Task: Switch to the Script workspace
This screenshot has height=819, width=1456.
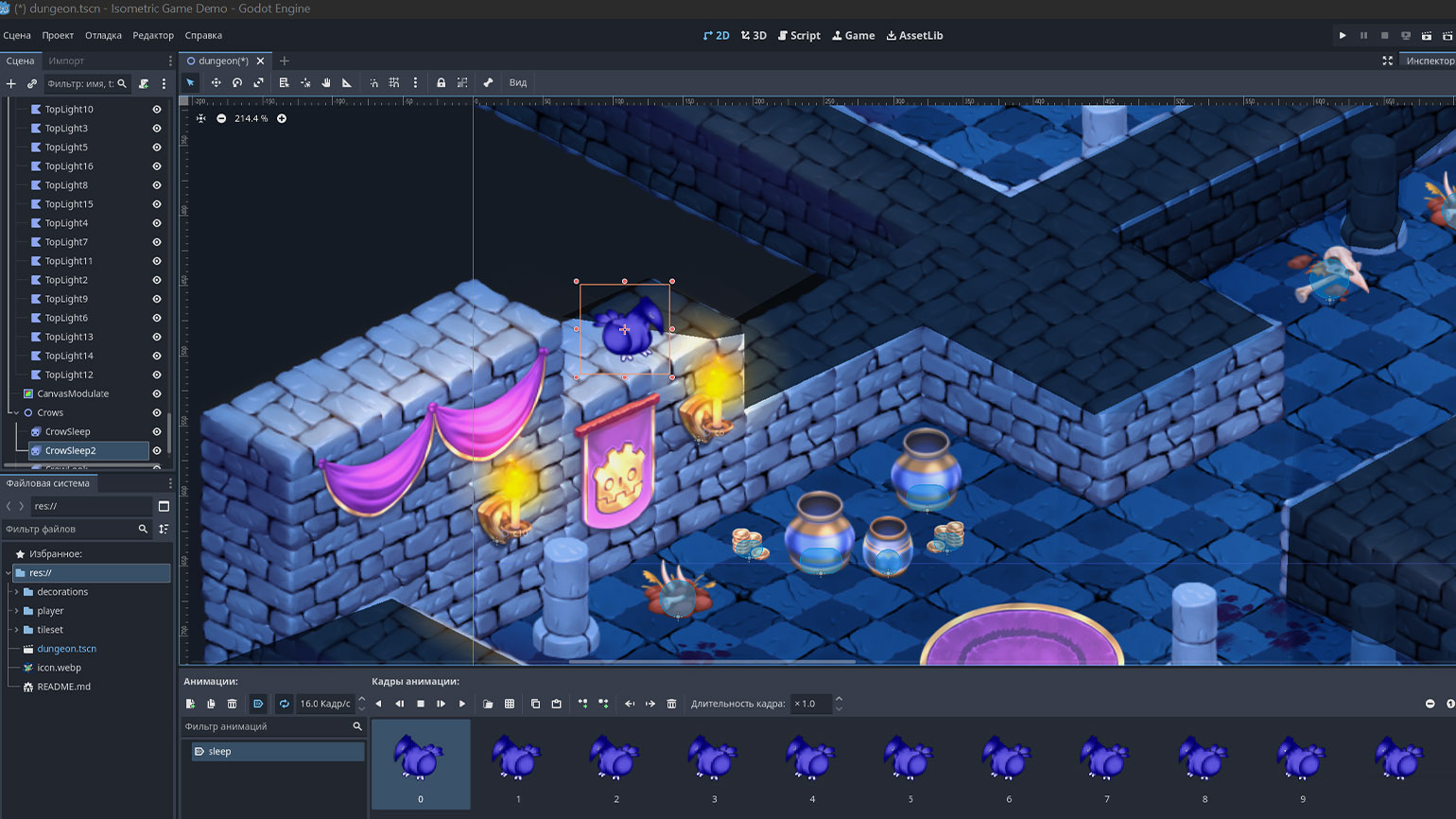Action: (x=799, y=36)
